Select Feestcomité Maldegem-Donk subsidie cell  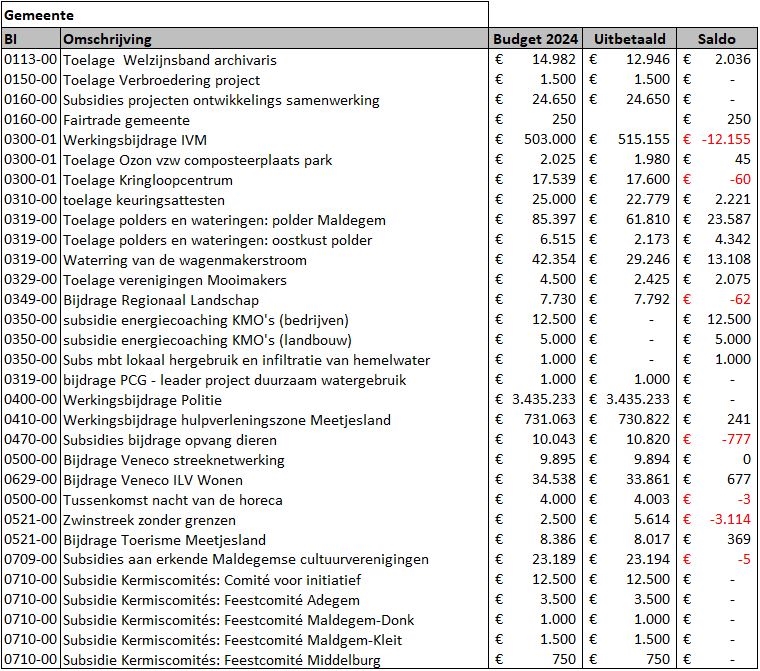coord(274,620)
